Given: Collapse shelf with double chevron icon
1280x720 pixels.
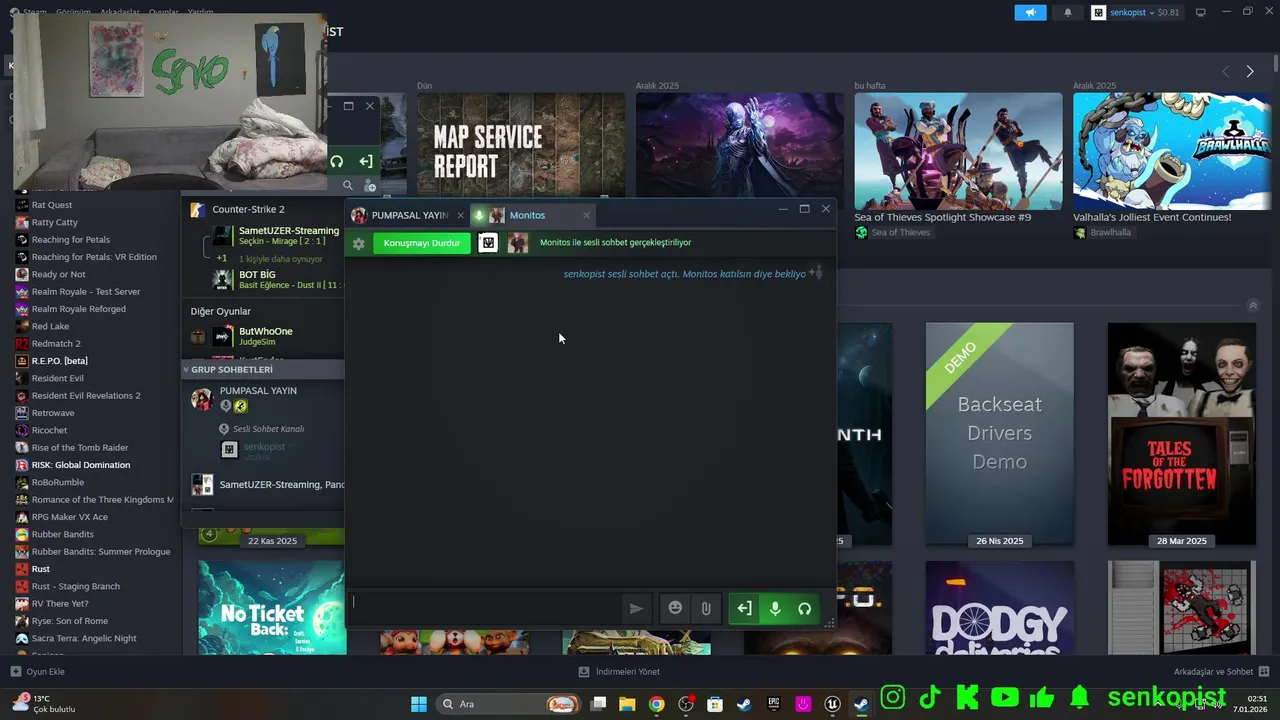Looking at the screenshot, I should 1253,305.
